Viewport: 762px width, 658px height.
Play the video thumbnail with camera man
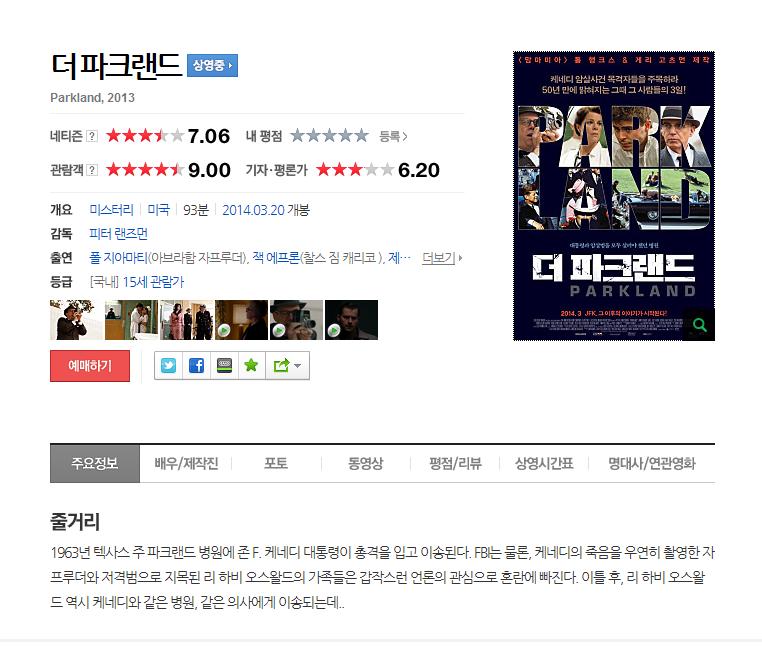(296, 320)
